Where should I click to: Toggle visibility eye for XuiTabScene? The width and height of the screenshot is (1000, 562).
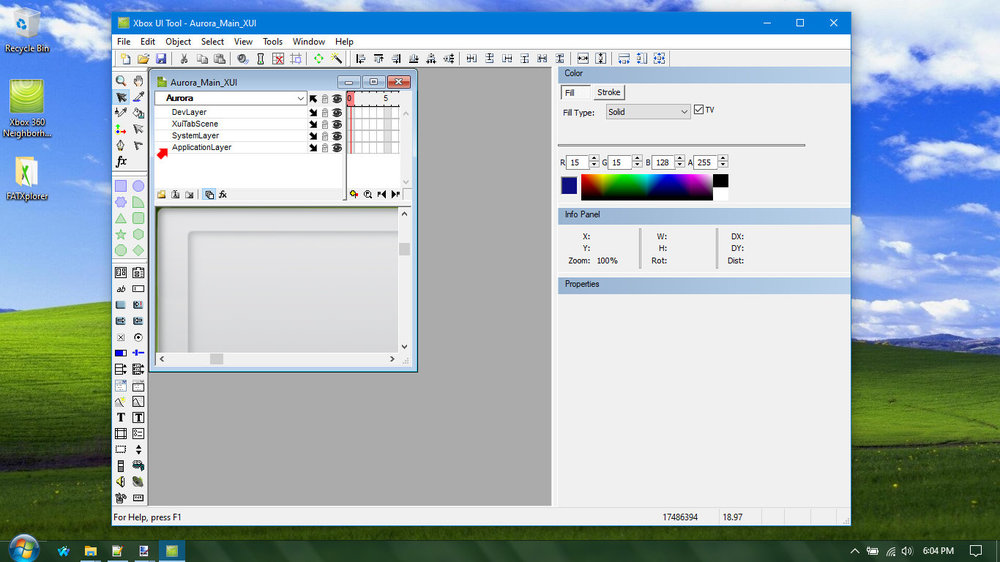(x=337, y=124)
